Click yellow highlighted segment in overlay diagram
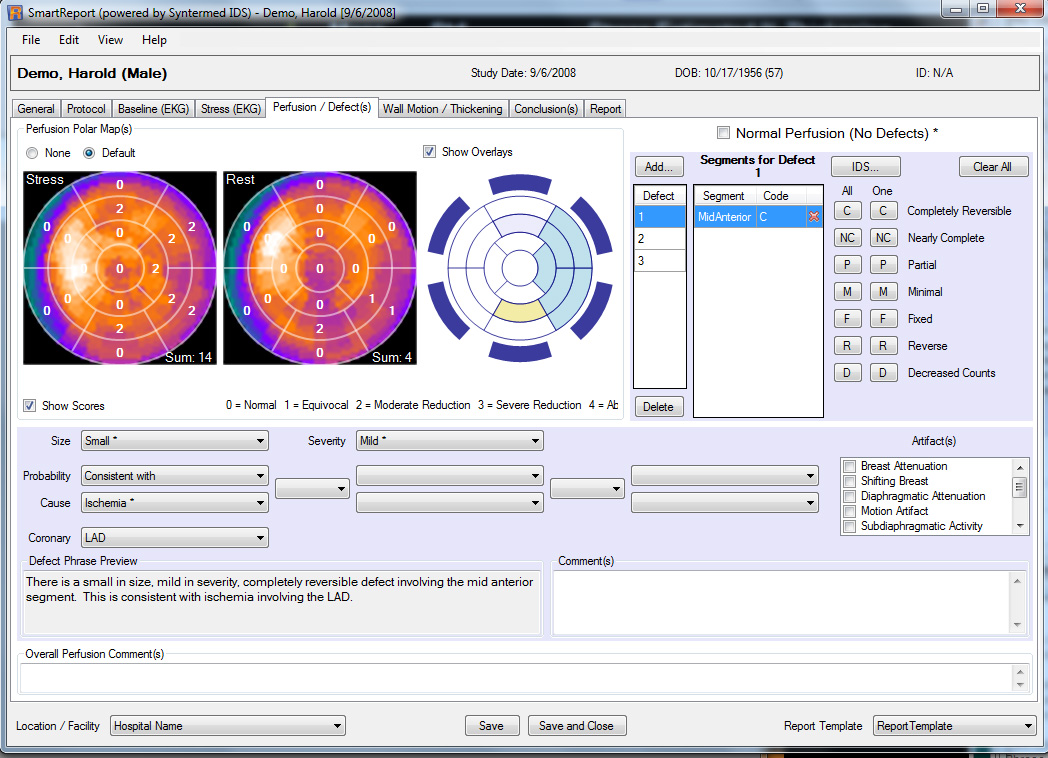This screenshot has width=1048, height=758. (x=518, y=311)
